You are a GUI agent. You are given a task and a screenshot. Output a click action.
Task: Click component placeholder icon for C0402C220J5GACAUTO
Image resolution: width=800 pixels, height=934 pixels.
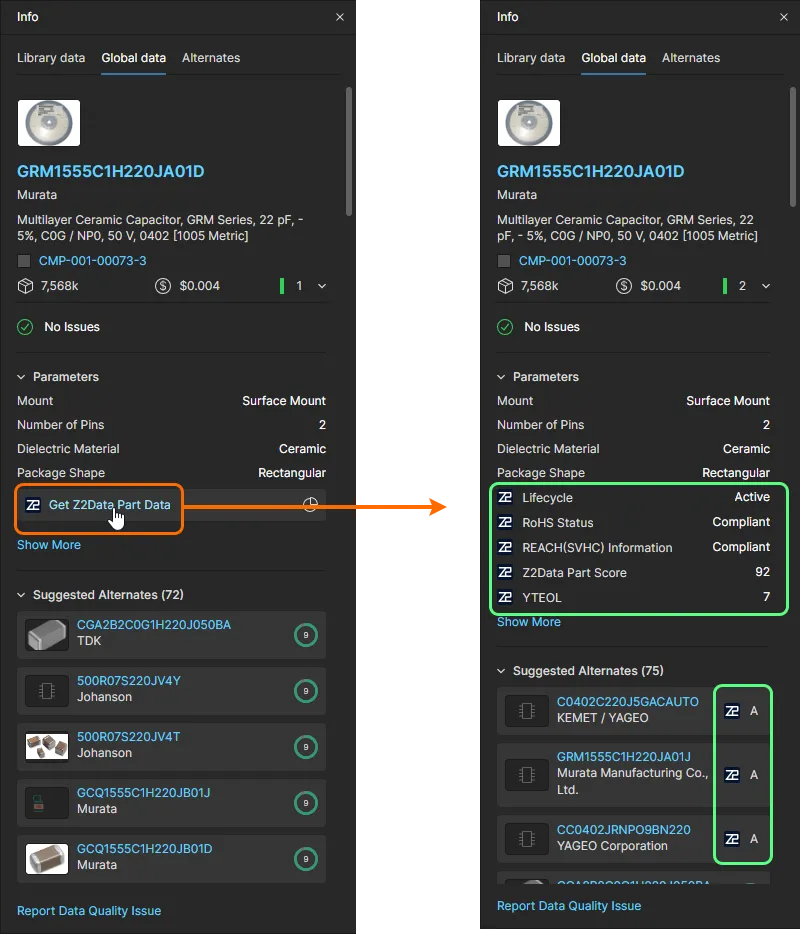pos(527,711)
